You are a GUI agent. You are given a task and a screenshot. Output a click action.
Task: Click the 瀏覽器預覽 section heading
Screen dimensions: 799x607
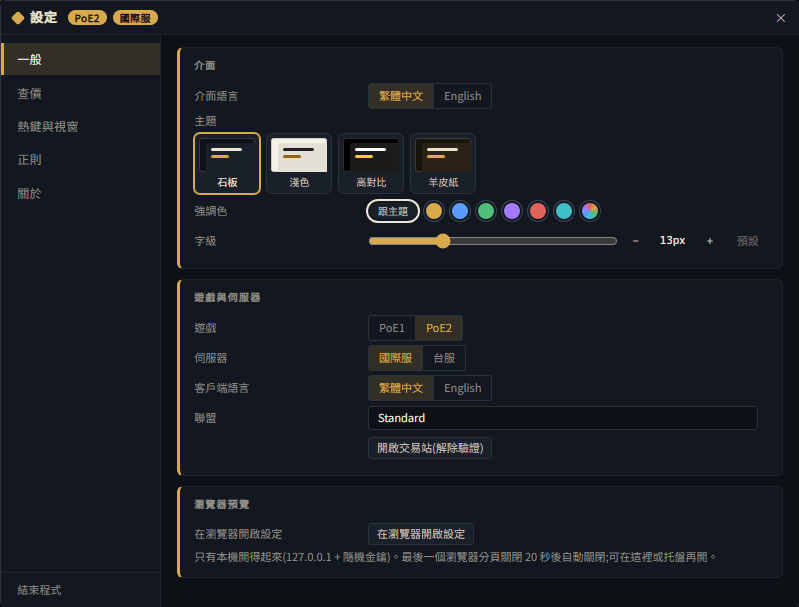point(222,504)
